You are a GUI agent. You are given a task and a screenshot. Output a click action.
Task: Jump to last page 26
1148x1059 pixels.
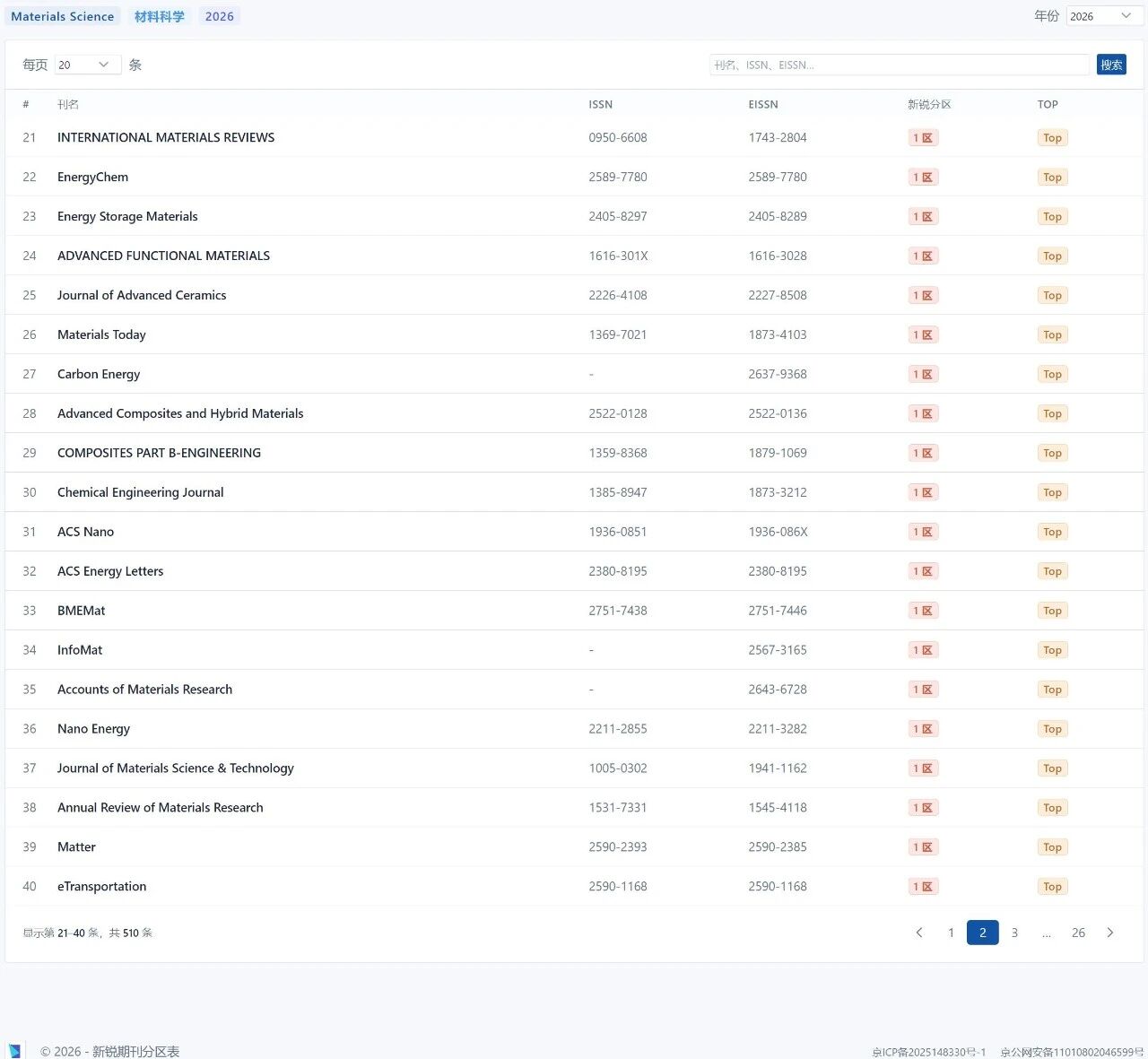pyautogui.click(x=1078, y=933)
